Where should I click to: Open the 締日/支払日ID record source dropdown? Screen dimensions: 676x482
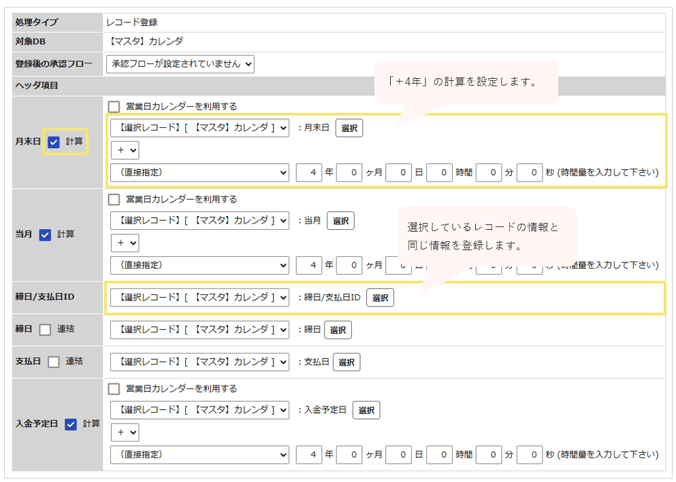coord(200,297)
